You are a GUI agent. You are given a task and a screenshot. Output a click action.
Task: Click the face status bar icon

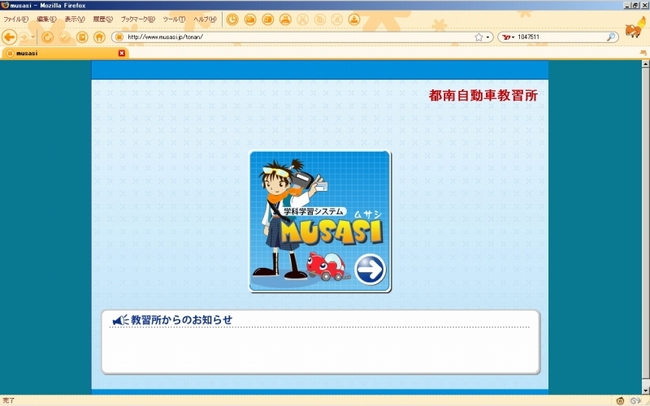(620, 401)
